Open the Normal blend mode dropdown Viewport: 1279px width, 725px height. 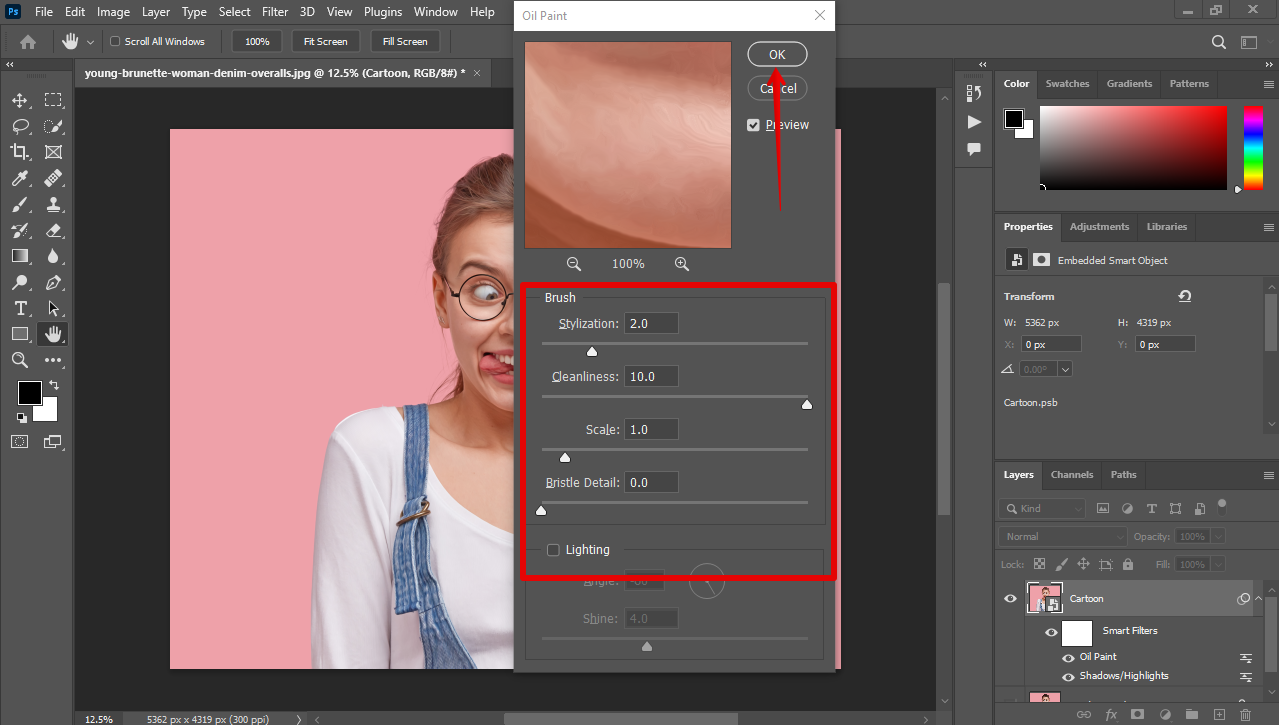pyautogui.click(x=1064, y=536)
